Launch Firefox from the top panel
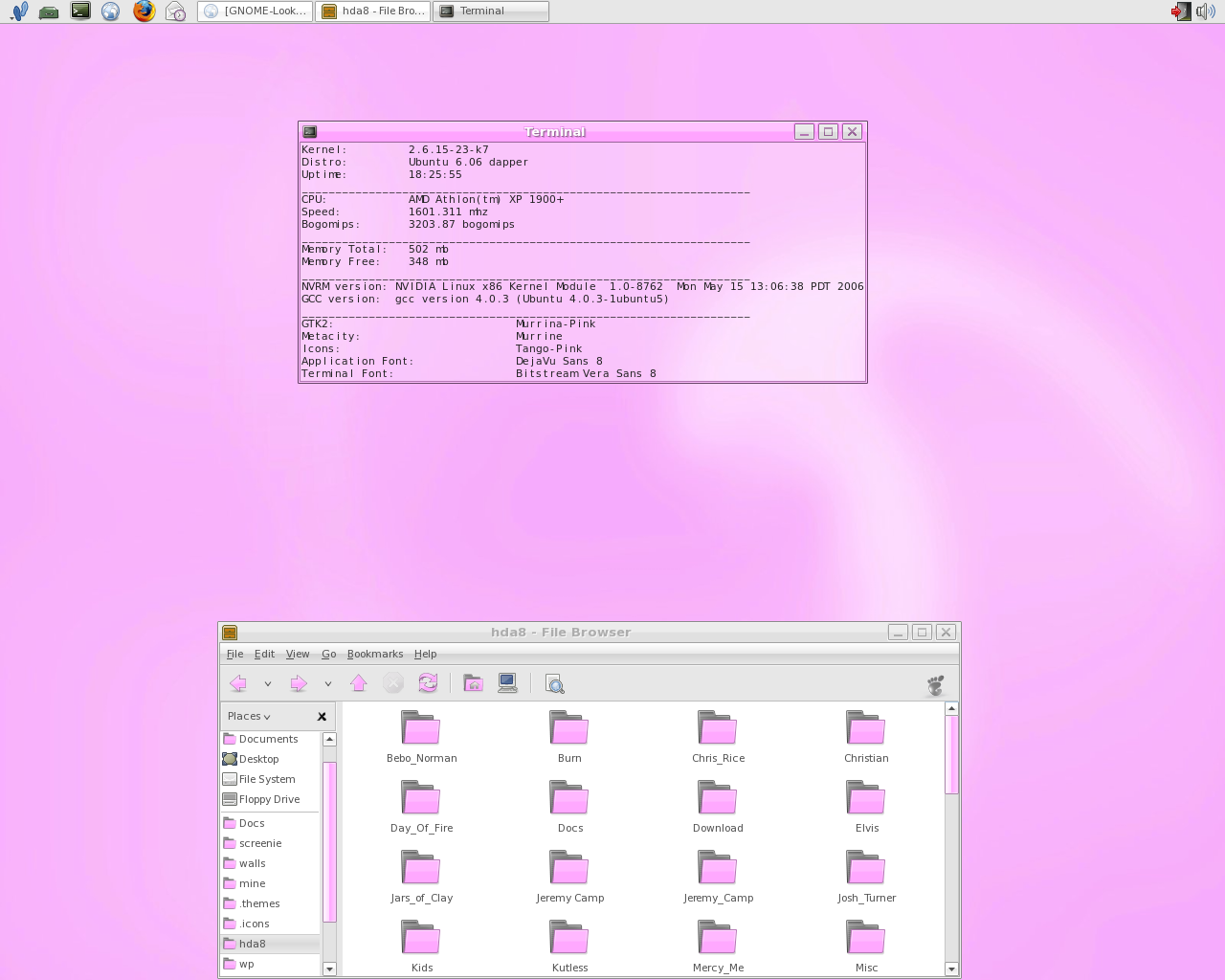Viewport: 1225px width, 980px height. pos(144,11)
